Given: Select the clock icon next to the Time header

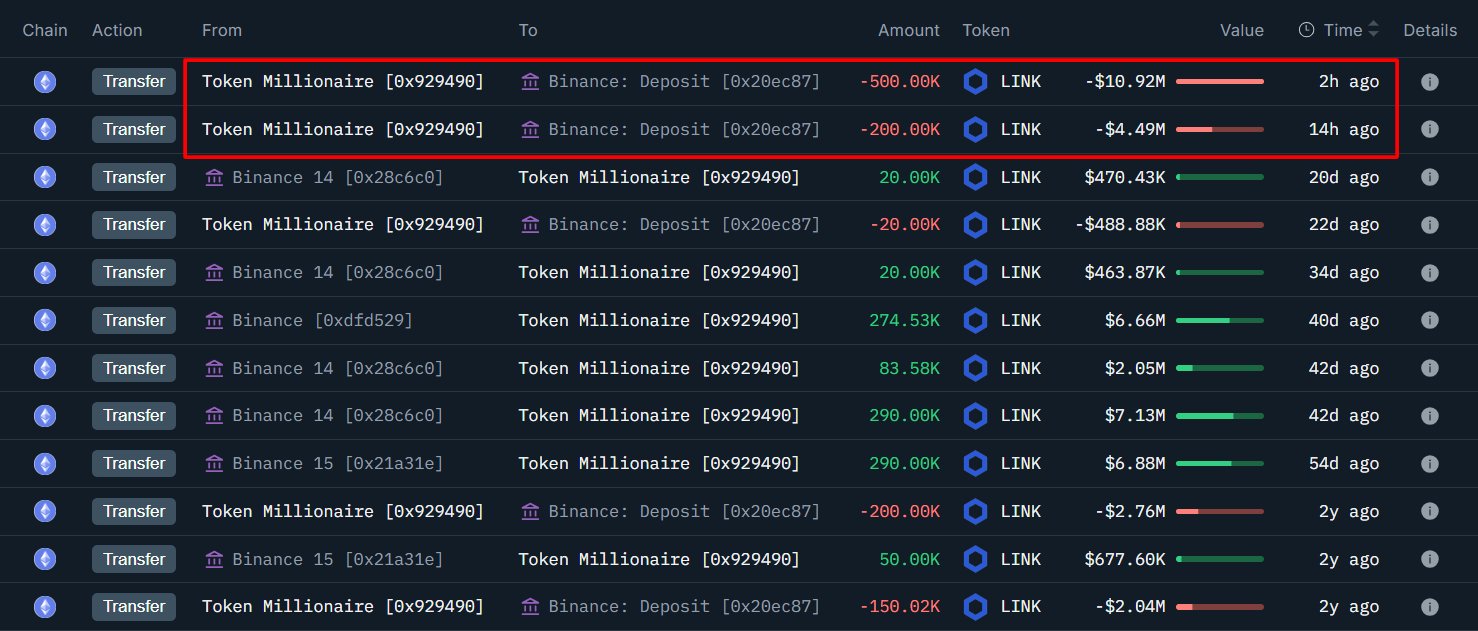Looking at the screenshot, I should (x=1309, y=30).
